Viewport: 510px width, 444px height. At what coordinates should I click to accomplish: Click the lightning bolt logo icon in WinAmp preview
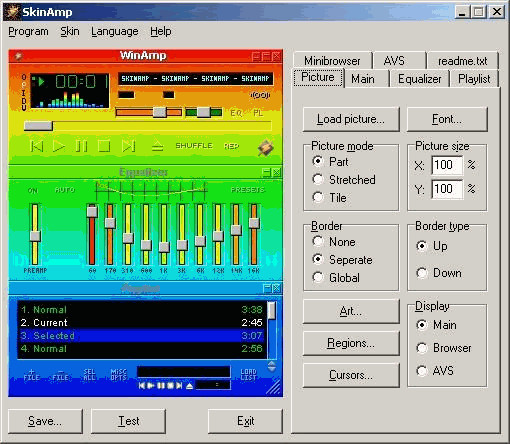point(265,148)
